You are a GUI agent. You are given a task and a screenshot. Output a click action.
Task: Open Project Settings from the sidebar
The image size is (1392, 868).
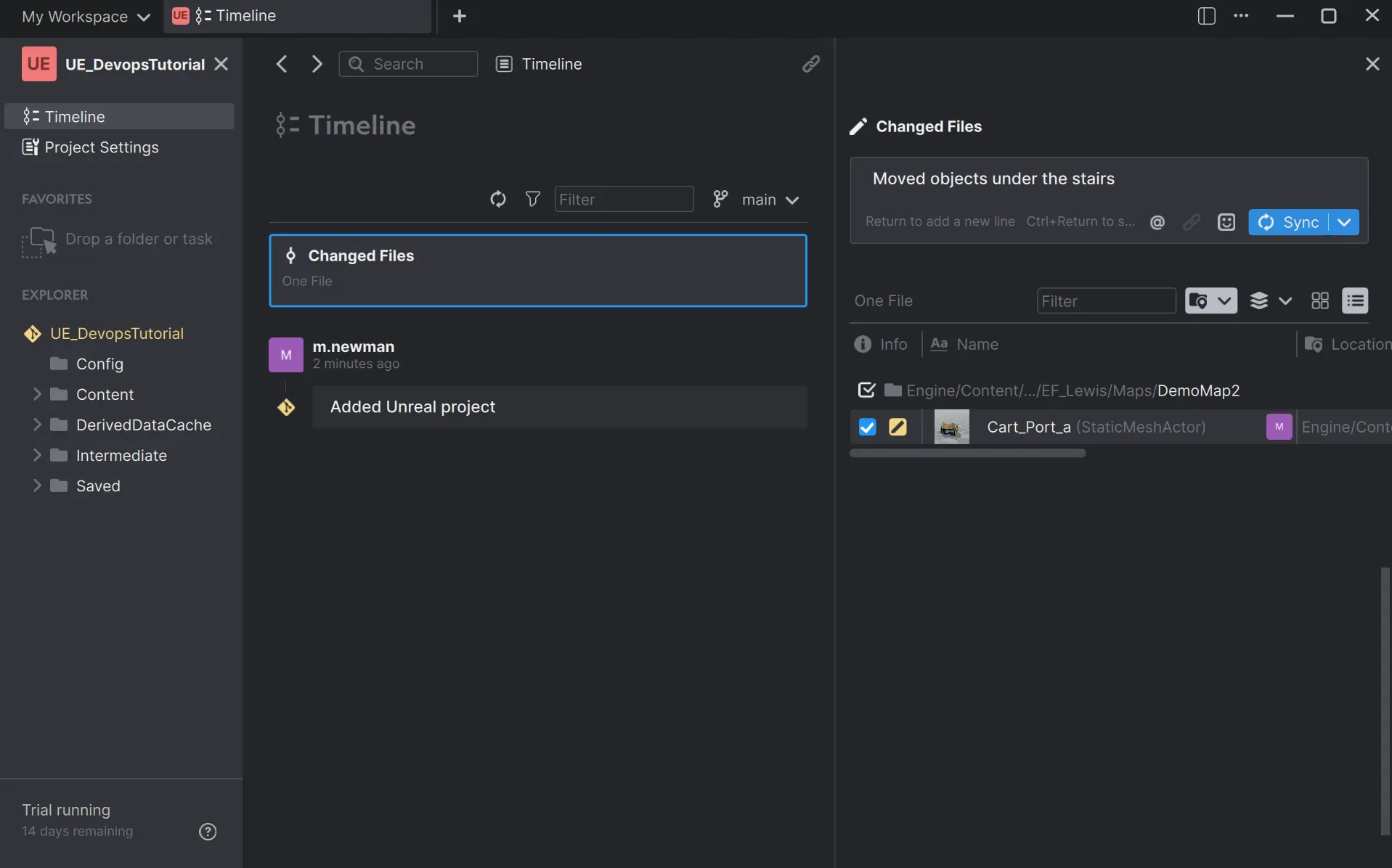(x=101, y=147)
